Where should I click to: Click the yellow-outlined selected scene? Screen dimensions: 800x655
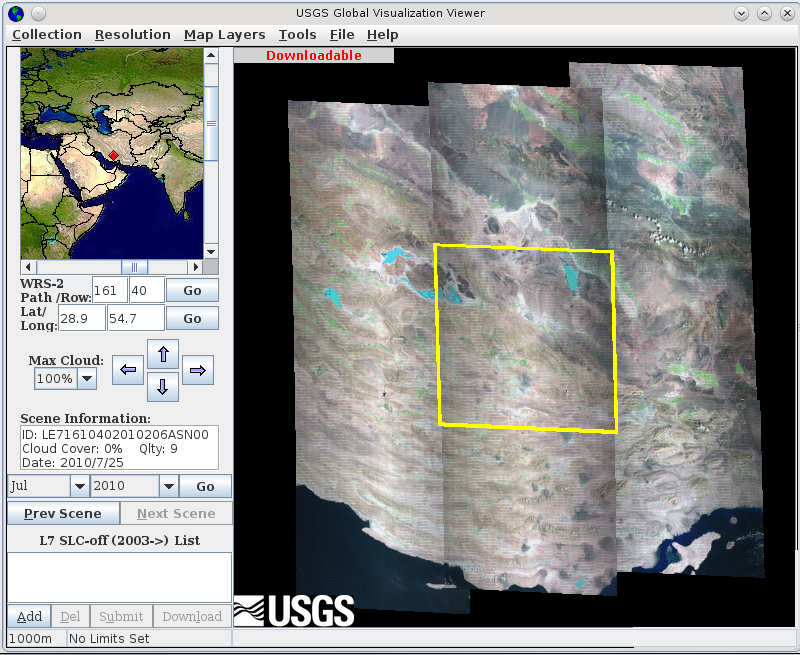526,339
